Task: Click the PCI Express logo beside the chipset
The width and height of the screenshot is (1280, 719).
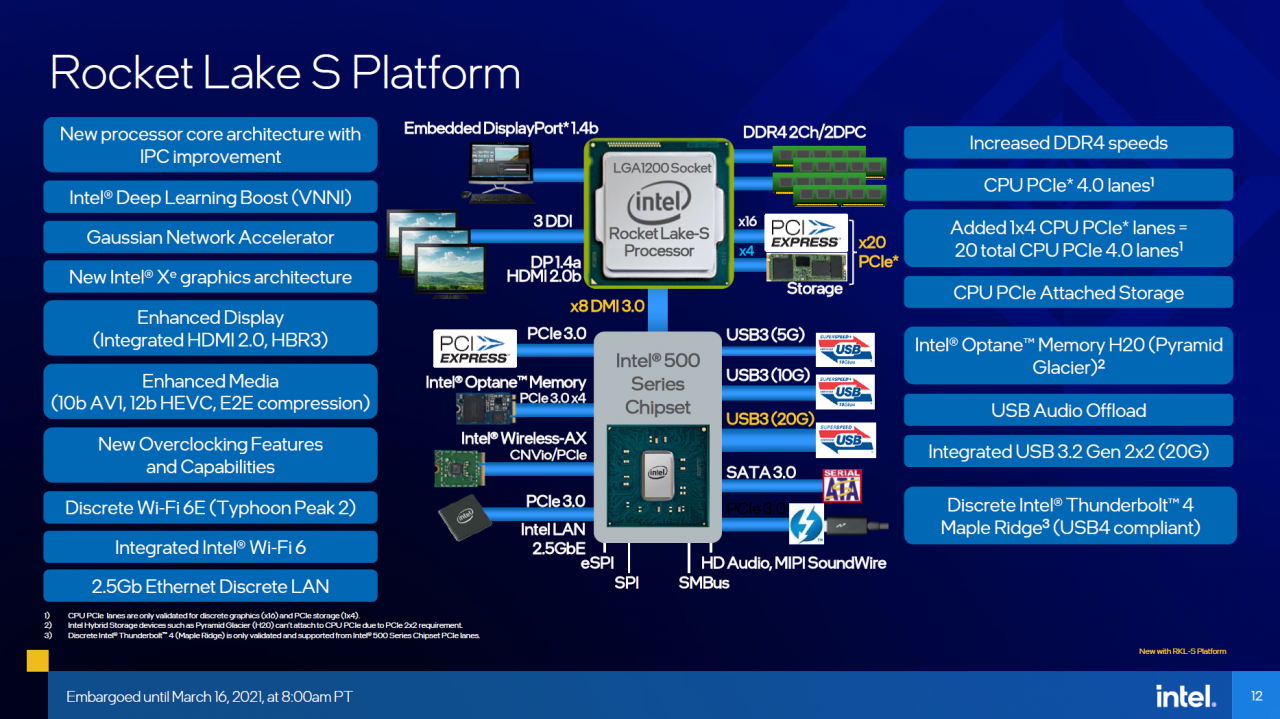Action: point(475,348)
